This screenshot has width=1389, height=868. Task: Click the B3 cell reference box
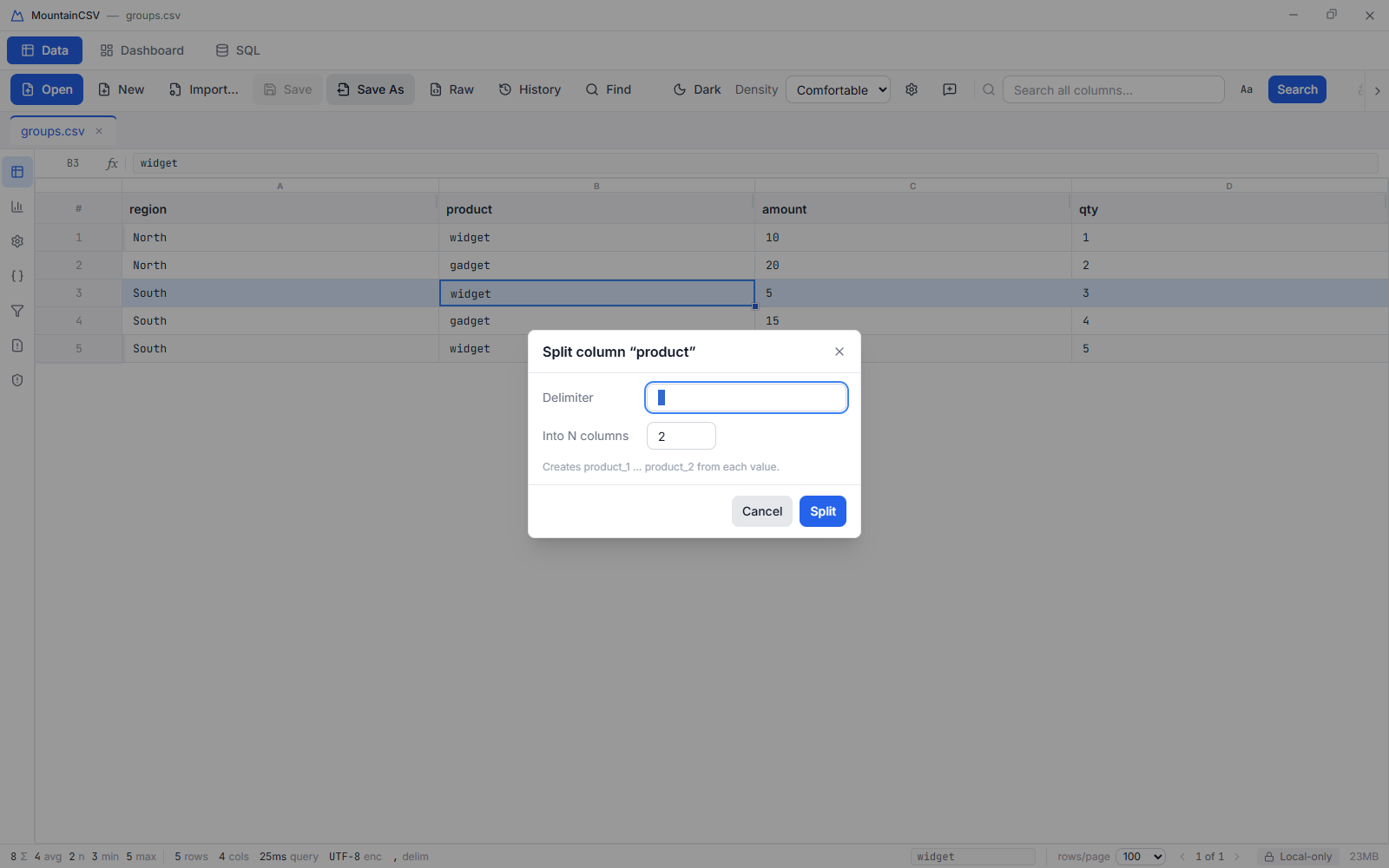coord(73,163)
